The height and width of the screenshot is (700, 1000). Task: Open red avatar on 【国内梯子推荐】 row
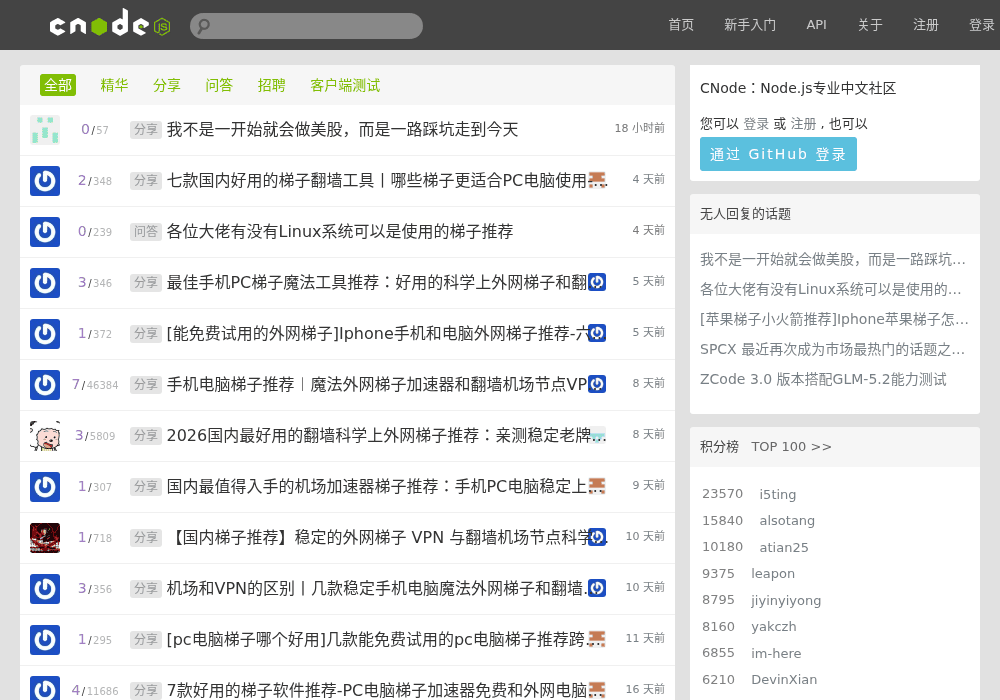45,537
